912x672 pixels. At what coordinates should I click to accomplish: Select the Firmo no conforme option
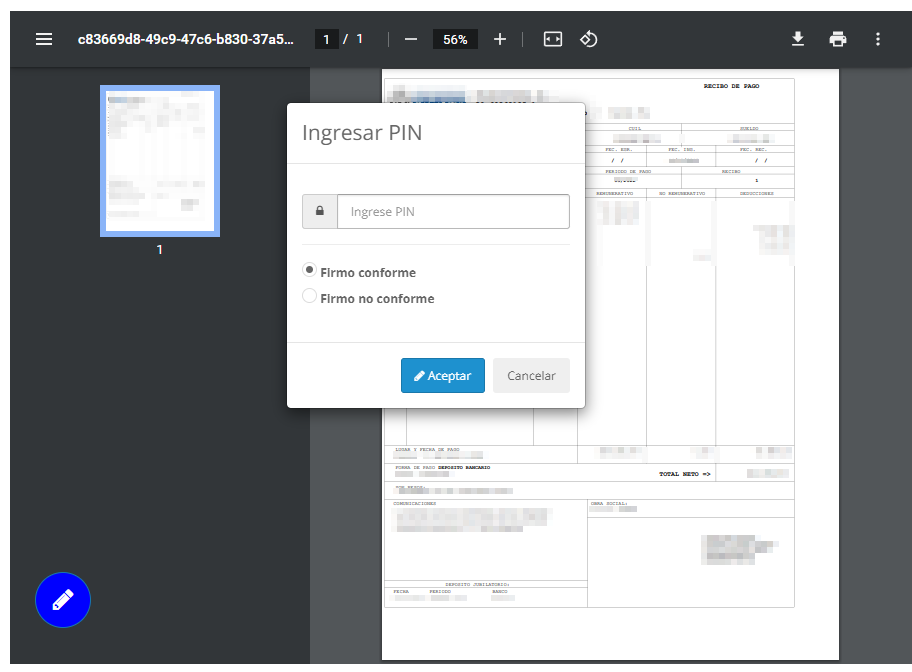pyautogui.click(x=310, y=297)
